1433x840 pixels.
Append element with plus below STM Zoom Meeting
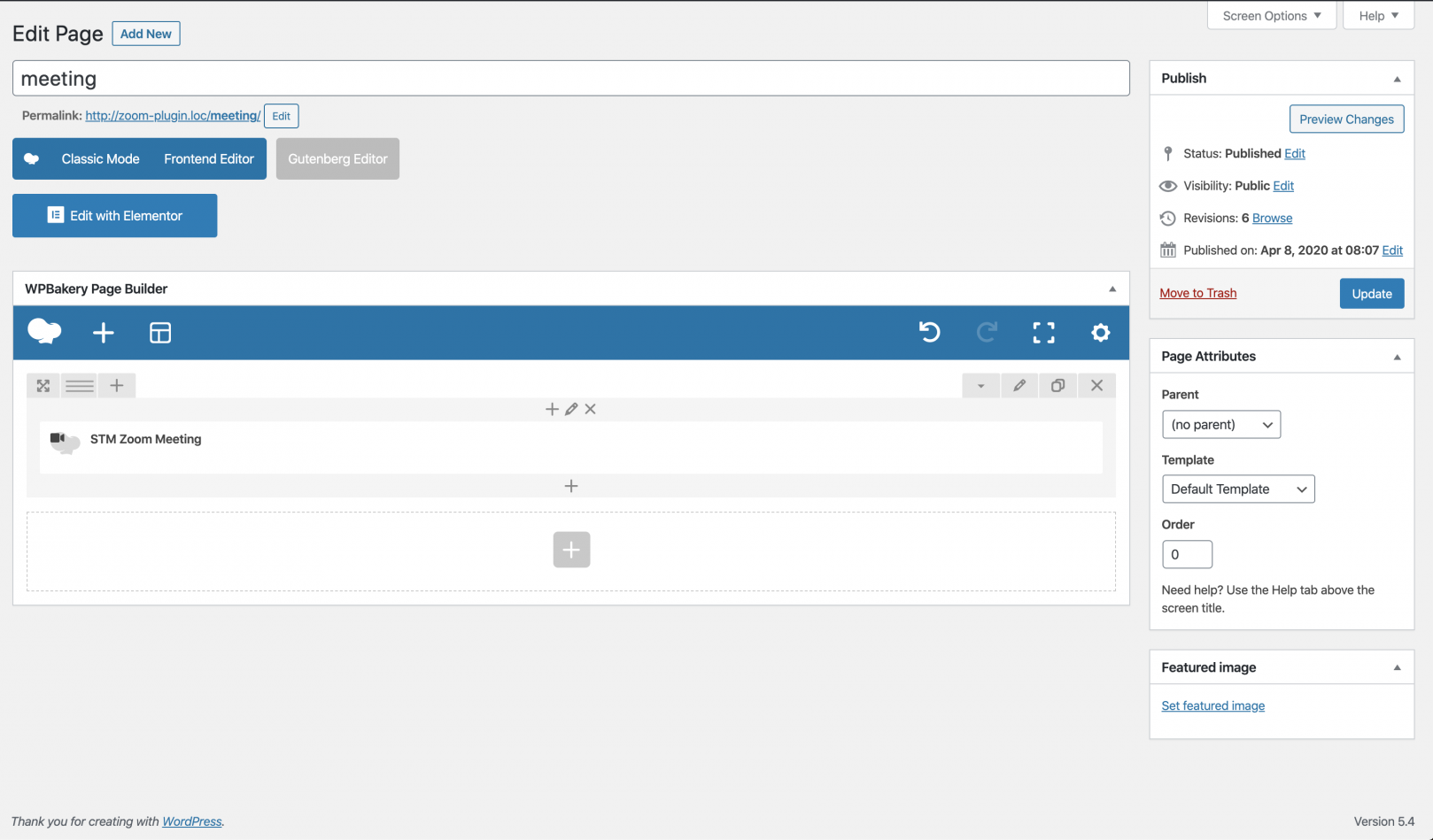tap(571, 486)
